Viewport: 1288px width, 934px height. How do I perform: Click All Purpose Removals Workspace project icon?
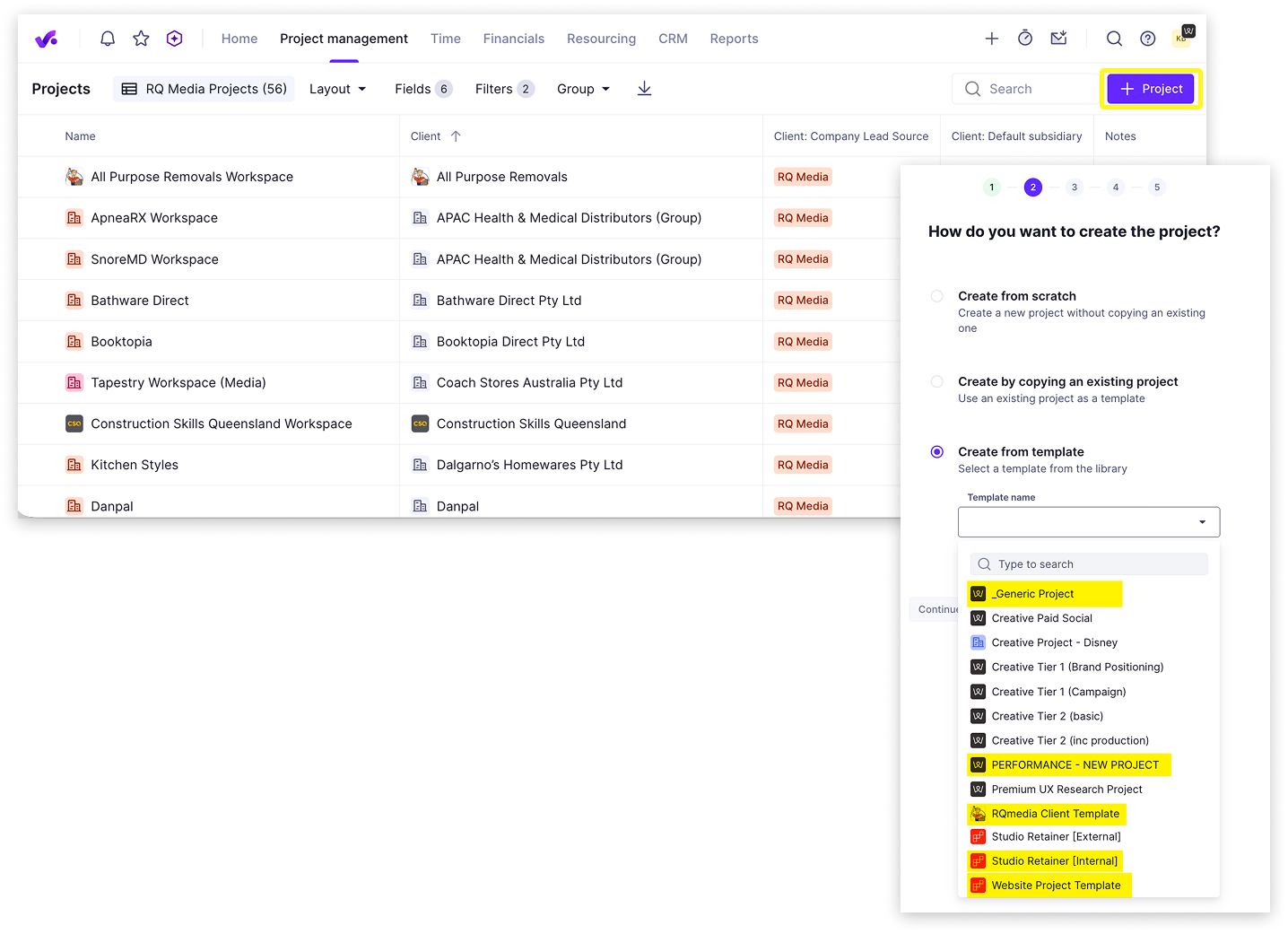(74, 177)
